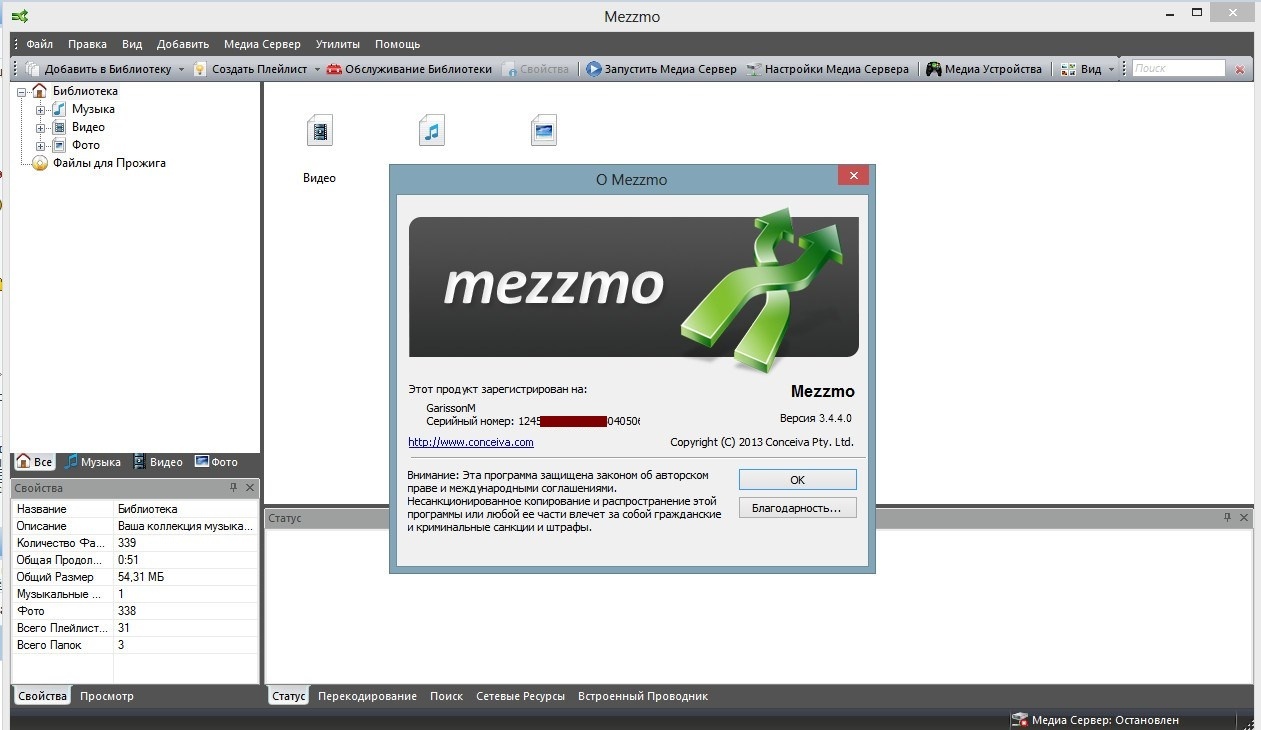Select the Статус bottom tab
The width and height of the screenshot is (1261, 730).
pos(288,696)
